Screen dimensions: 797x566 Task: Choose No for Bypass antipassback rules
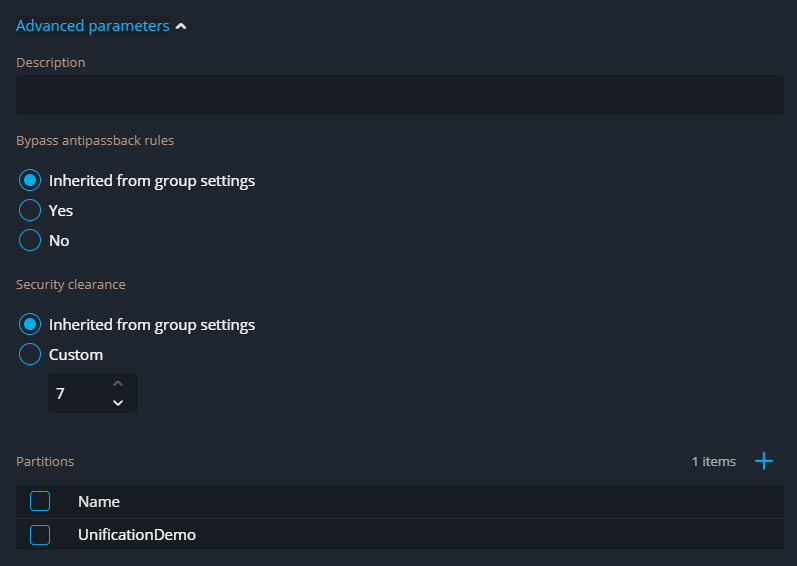coord(30,241)
